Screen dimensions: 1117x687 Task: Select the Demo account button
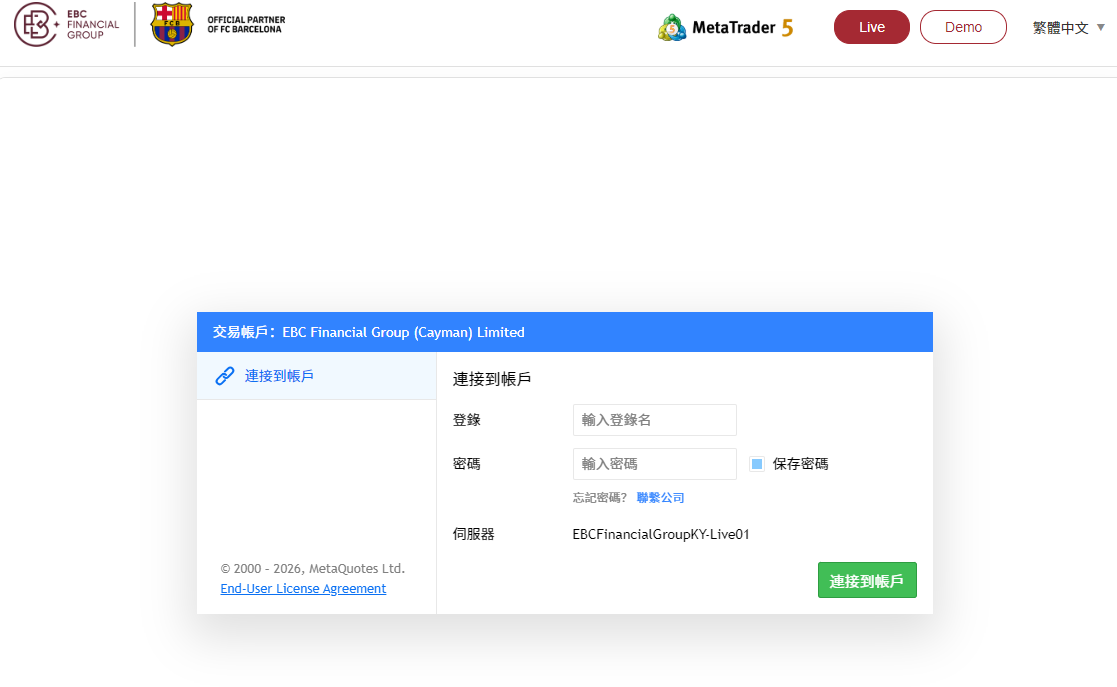pos(963,27)
